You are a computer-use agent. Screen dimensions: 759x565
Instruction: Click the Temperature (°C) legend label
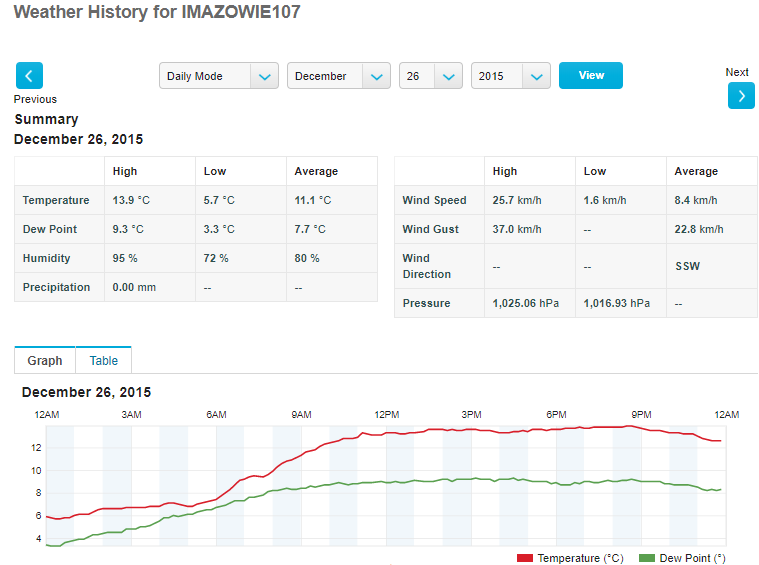[580, 558]
